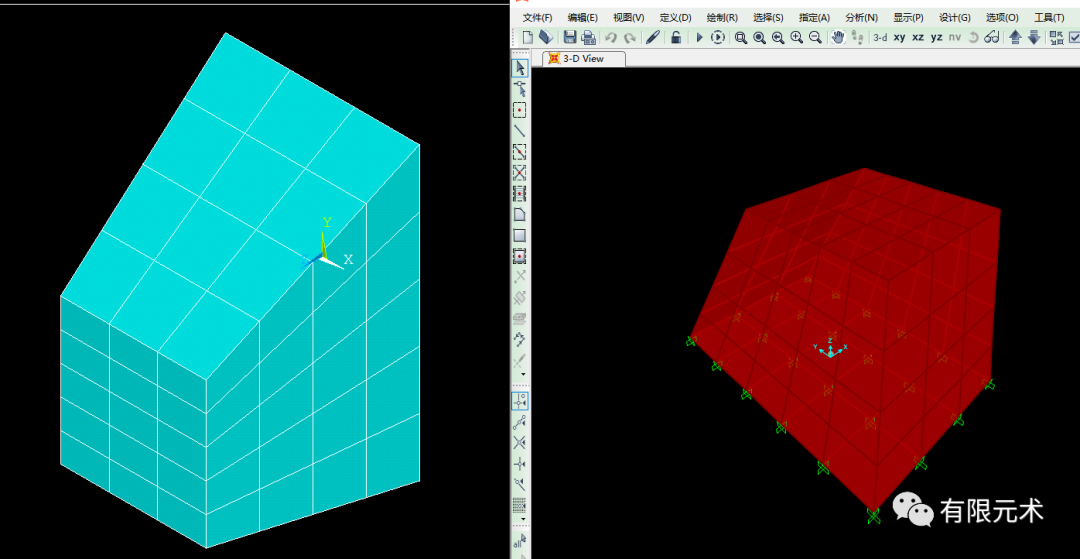1080x559 pixels.
Task: Open the 分析(N) menu
Action: coord(861,17)
